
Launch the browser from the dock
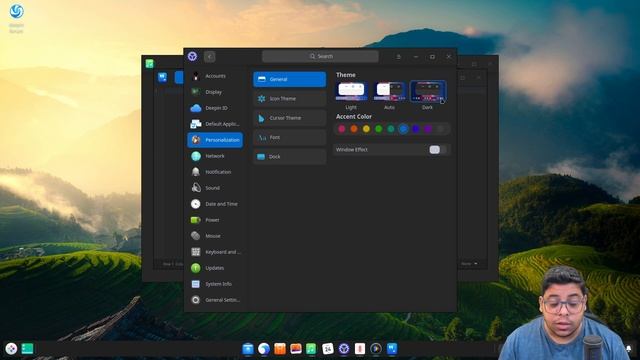pos(264,349)
